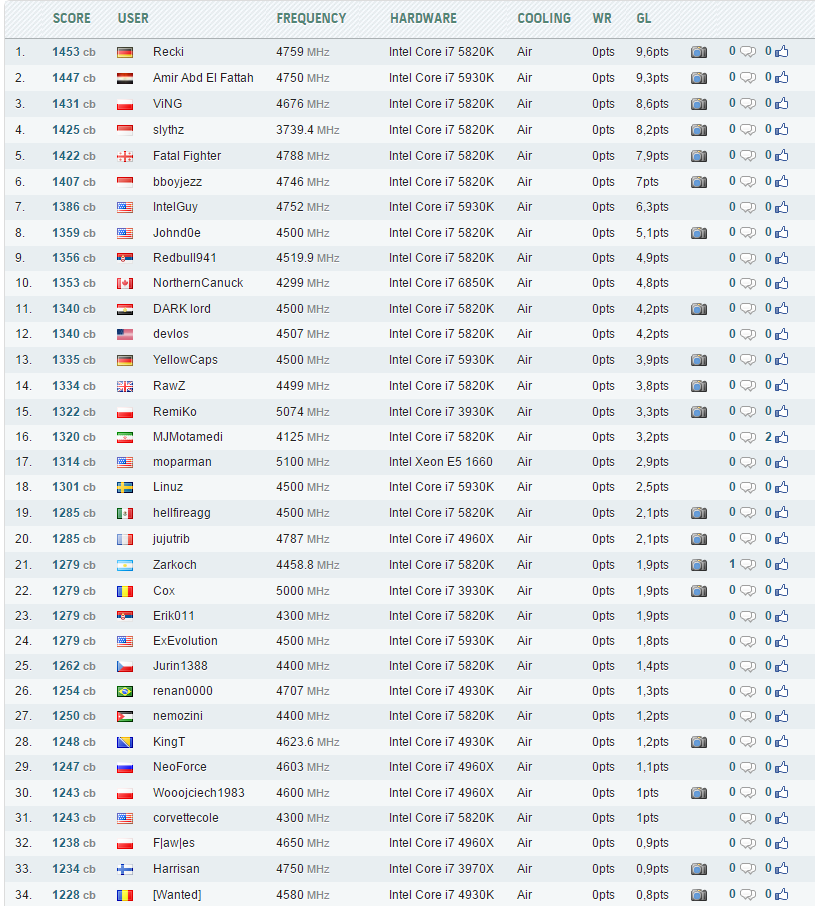The width and height of the screenshot is (815, 906).
Task: Open the ExEvolution user link
Action: [185, 641]
